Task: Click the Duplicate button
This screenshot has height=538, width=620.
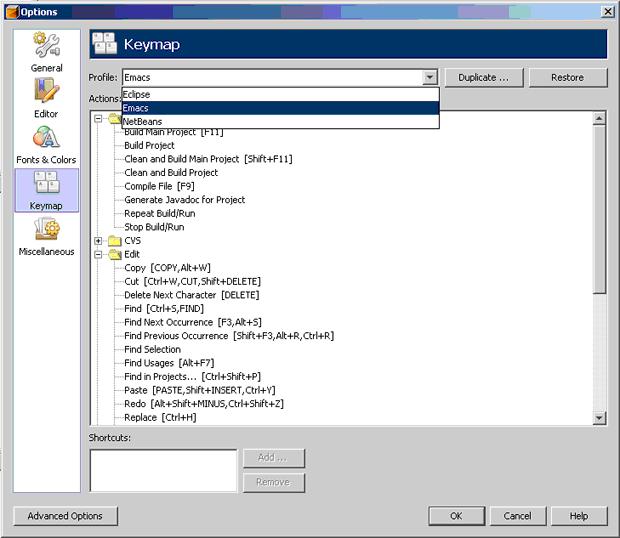Action: tap(484, 78)
